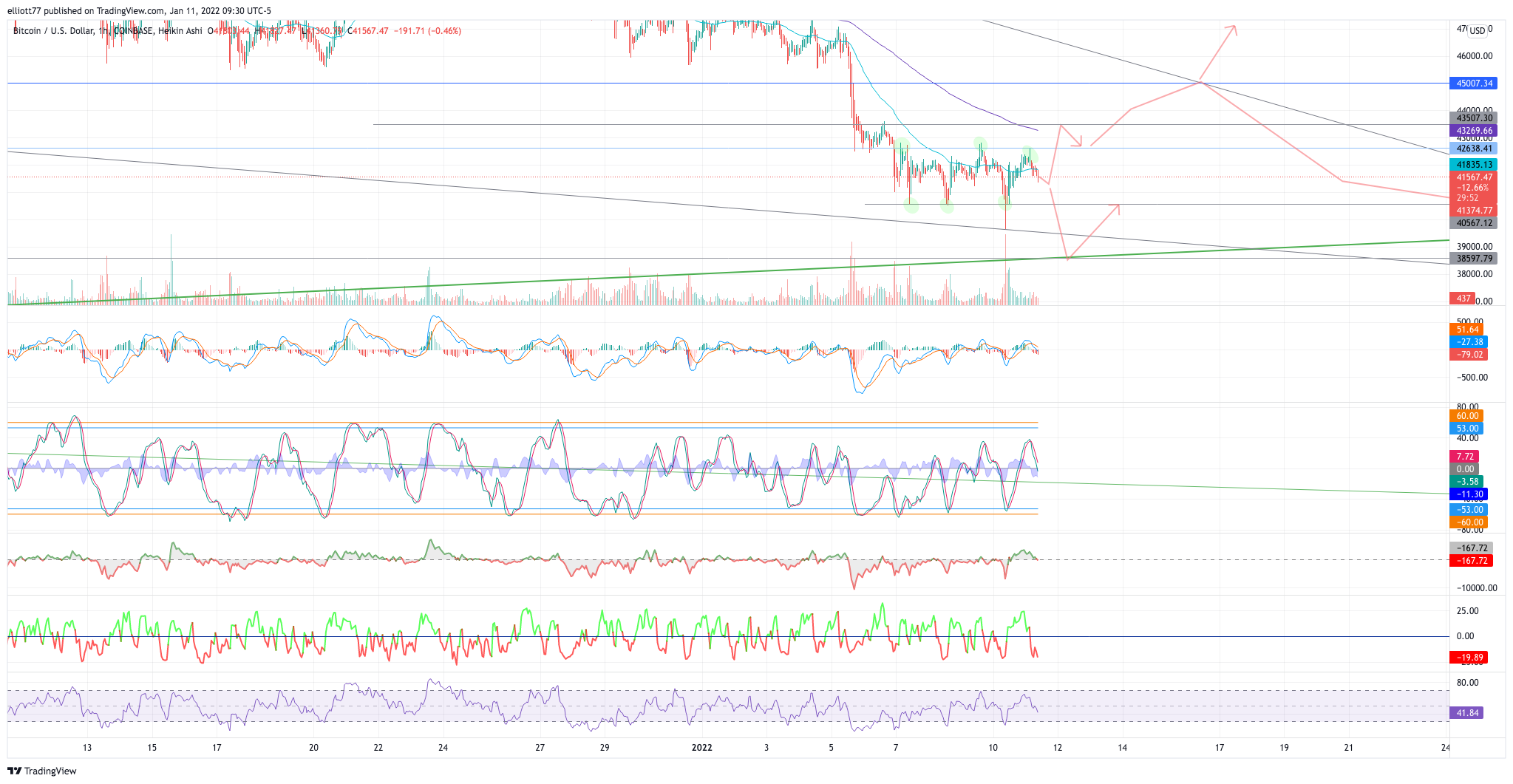The width and height of the screenshot is (1513, 784).
Task: Click date label 10 on time axis
Action: coord(993,748)
